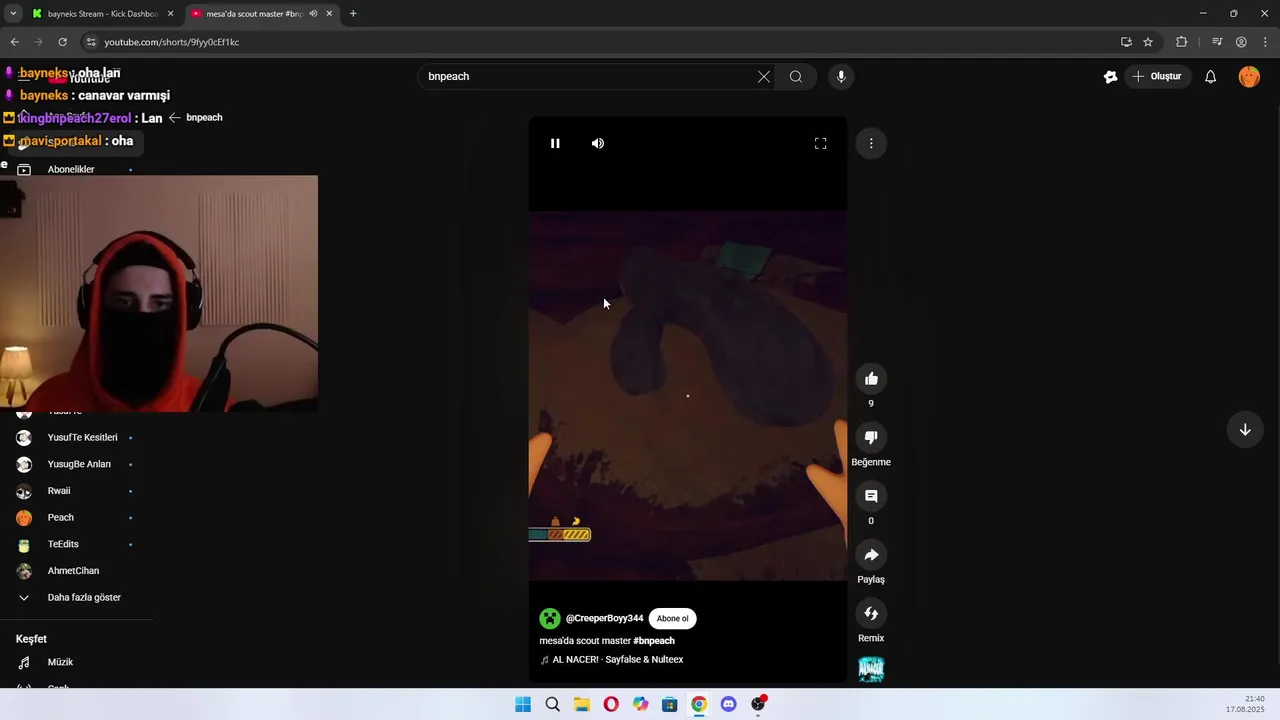The height and width of the screenshot is (720, 1280).
Task: Start voice search with the microphone
Action: 841,76
